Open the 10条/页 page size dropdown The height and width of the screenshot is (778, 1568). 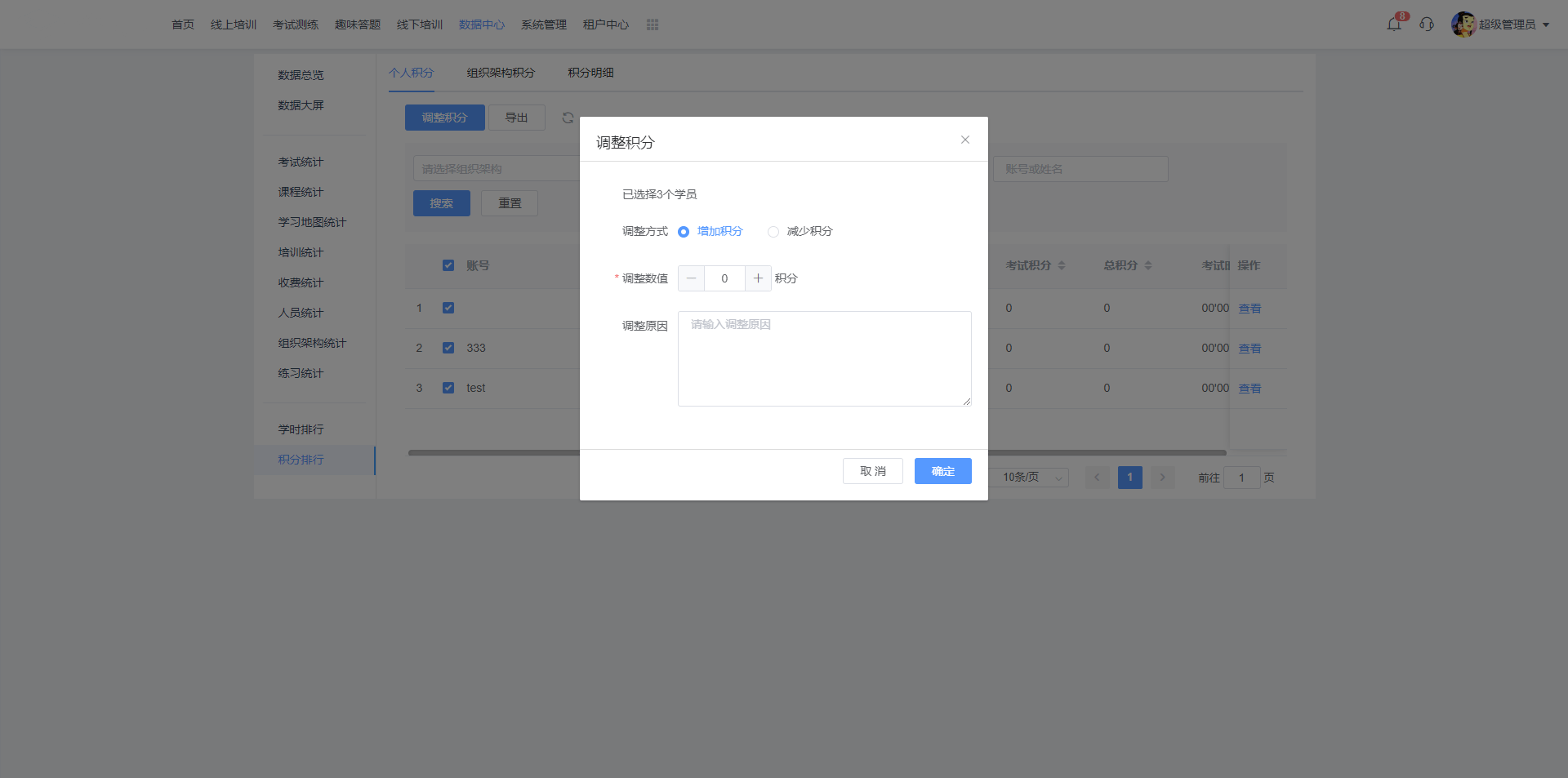[x=1032, y=478]
